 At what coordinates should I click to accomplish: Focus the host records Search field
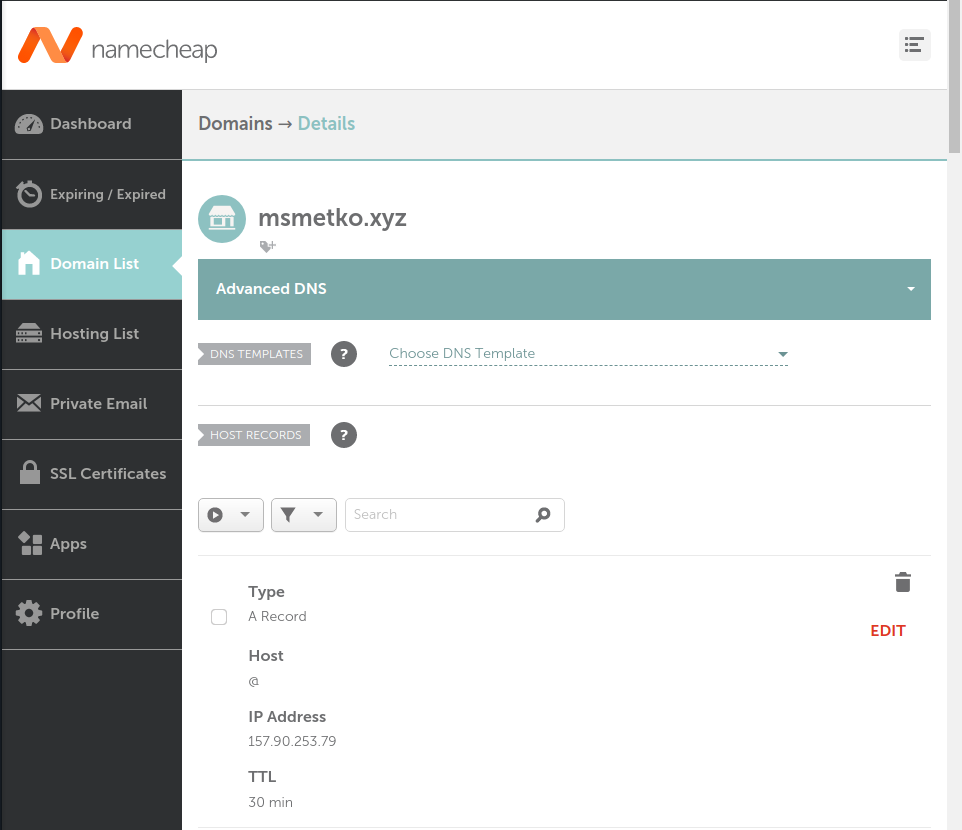point(440,515)
